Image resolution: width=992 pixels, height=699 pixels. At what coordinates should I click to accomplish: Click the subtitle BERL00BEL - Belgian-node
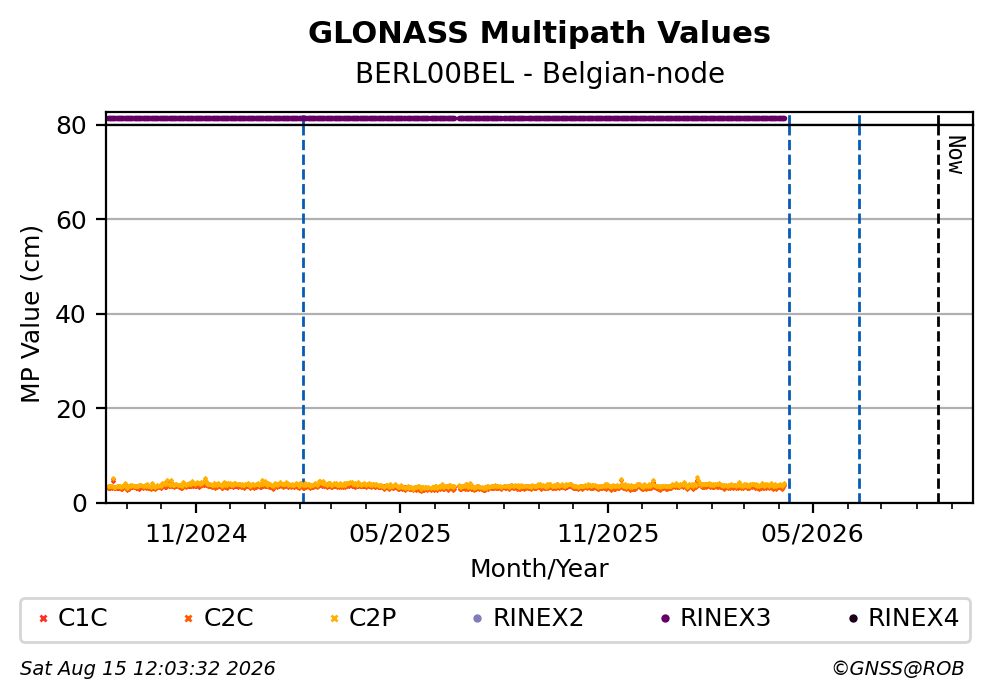click(x=540, y=74)
